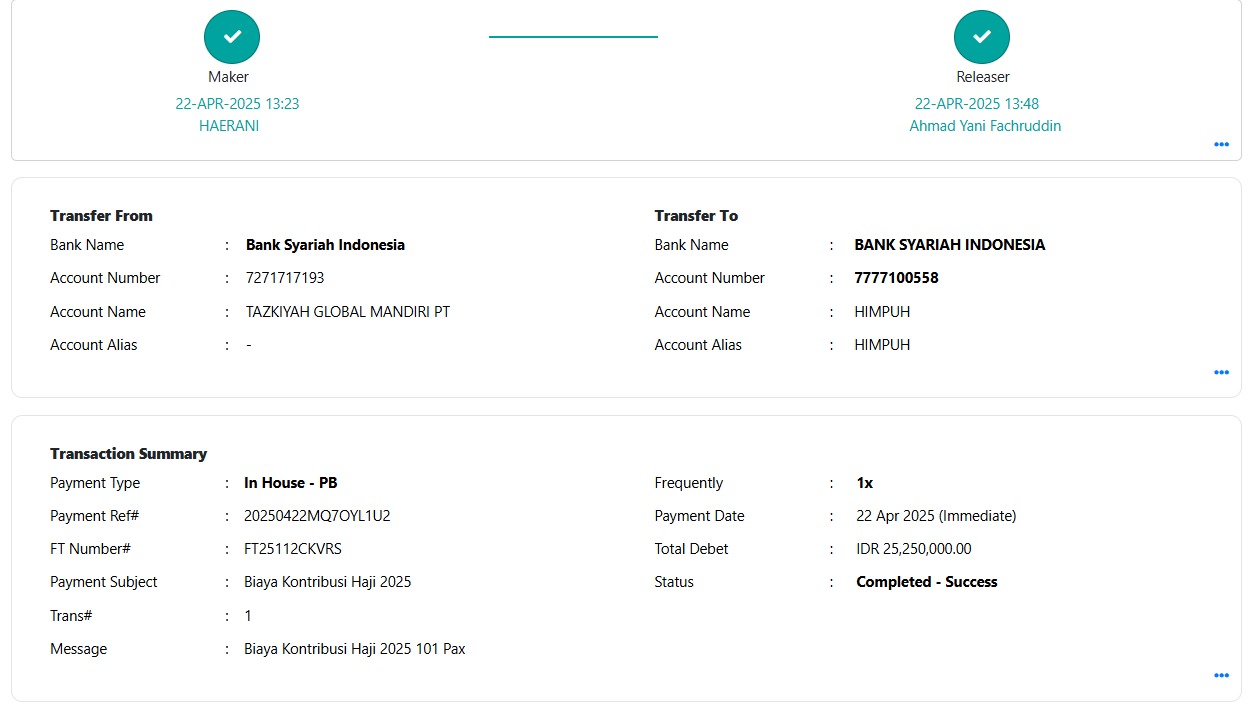Click Transfer To account name value HIMPUH
The image size is (1255, 710).
pos(882,312)
